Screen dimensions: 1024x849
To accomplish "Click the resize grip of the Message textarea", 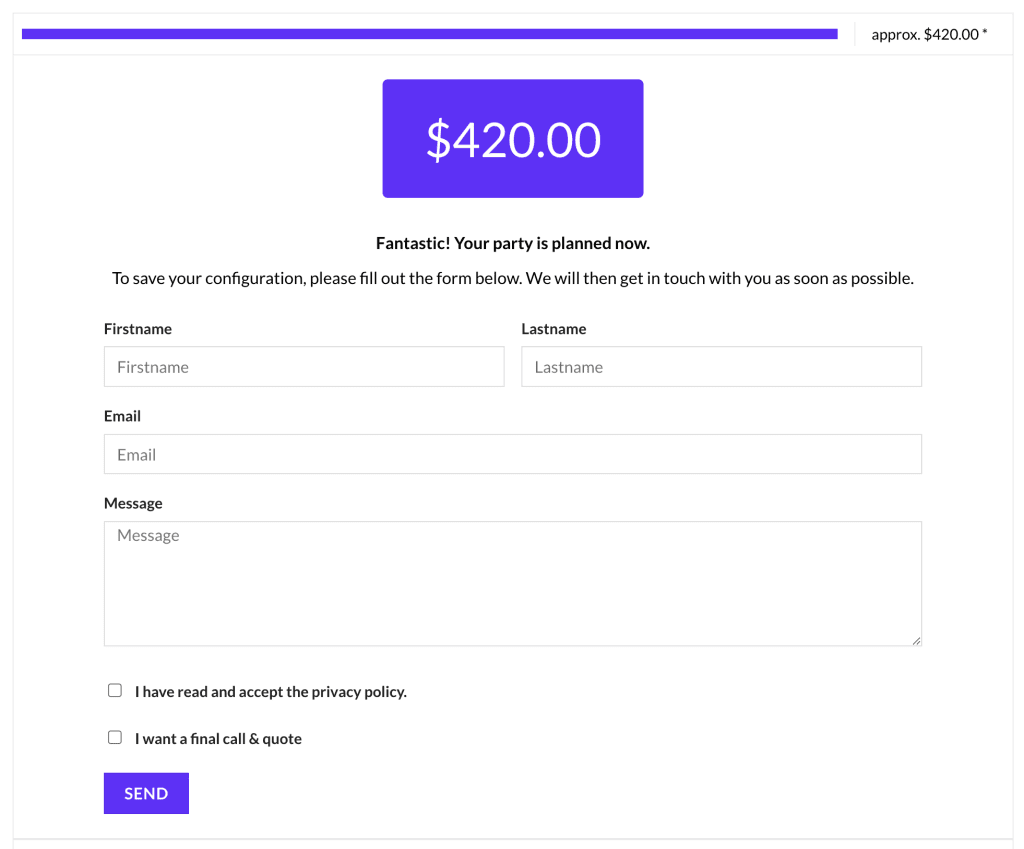I will pyautogui.click(x=916, y=640).
